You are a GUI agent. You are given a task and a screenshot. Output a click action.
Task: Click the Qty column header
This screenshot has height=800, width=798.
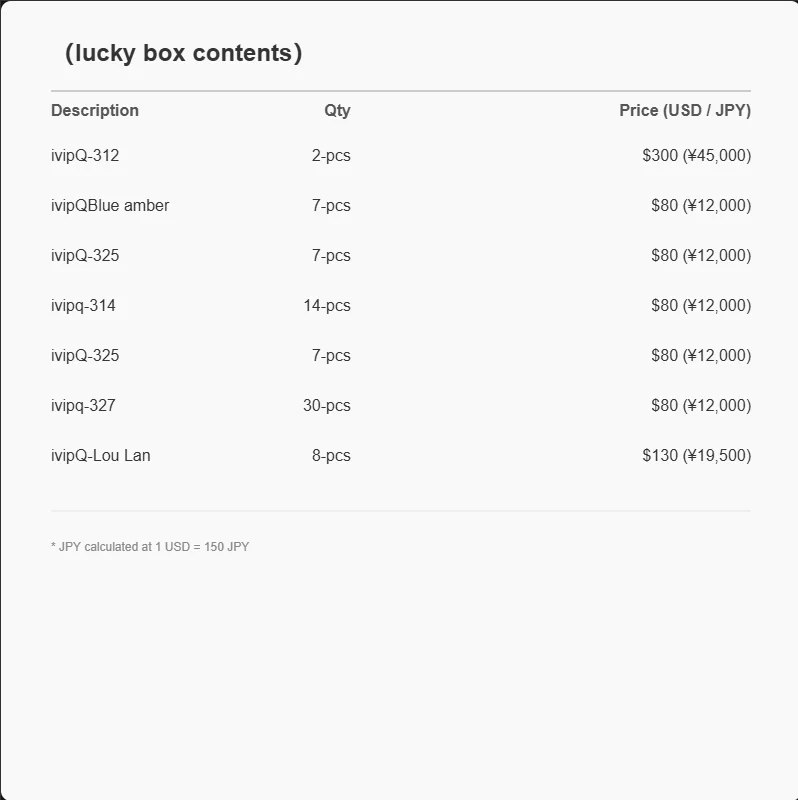337,110
